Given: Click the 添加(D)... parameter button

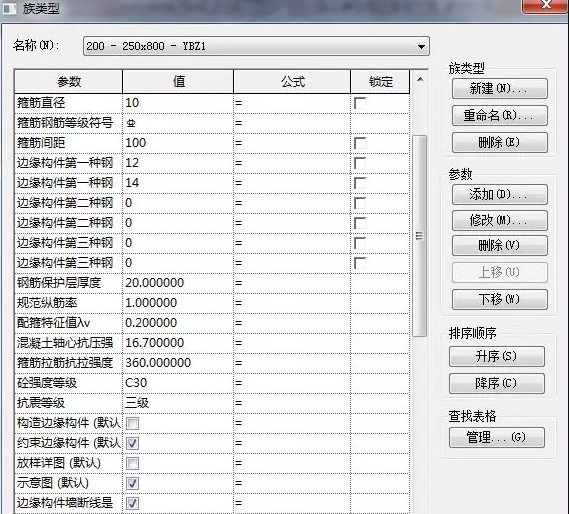Looking at the screenshot, I should pos(500,195).
